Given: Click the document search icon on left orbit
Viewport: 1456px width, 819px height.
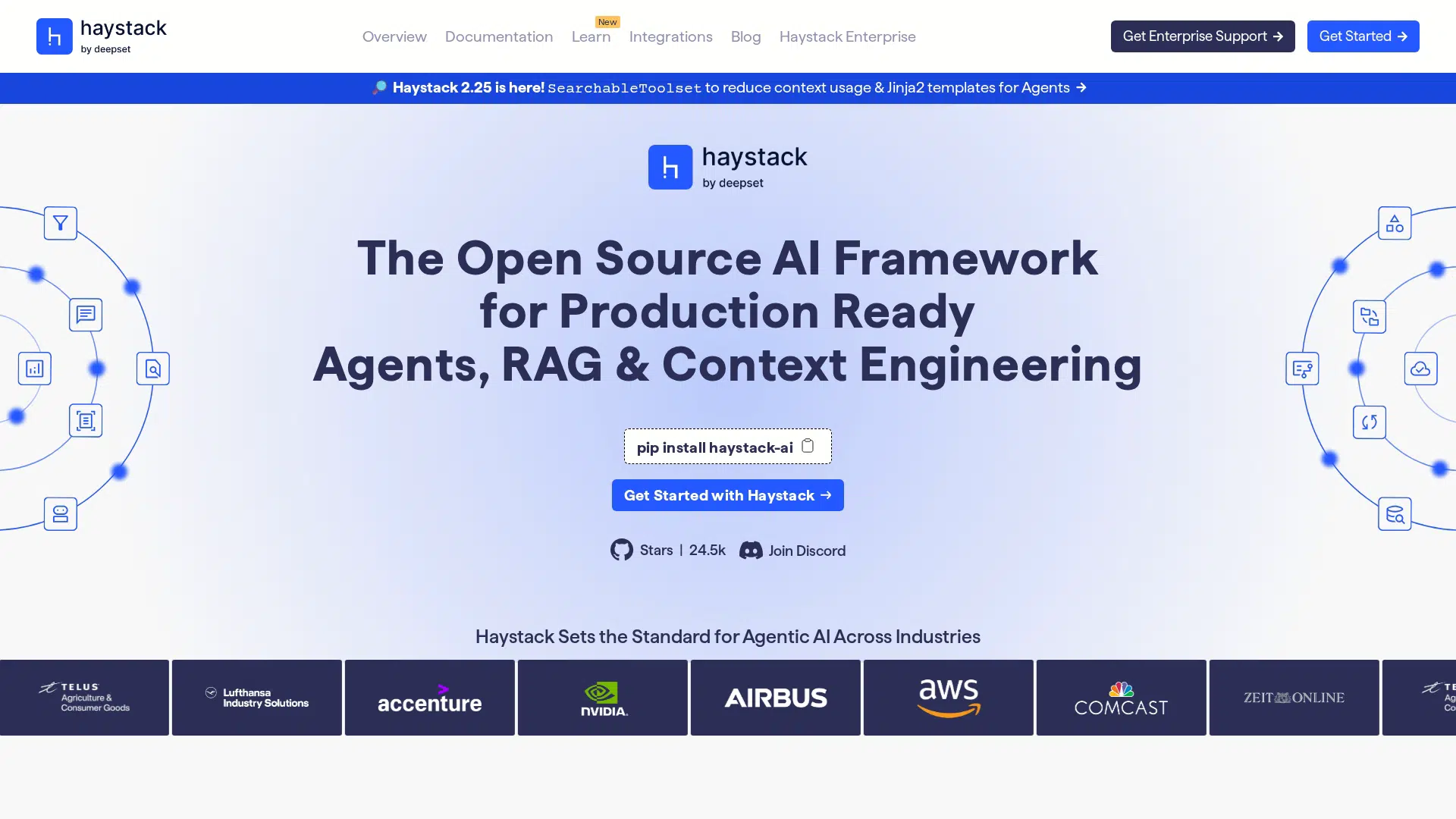Looking at the screenshot, I should 153,369.
